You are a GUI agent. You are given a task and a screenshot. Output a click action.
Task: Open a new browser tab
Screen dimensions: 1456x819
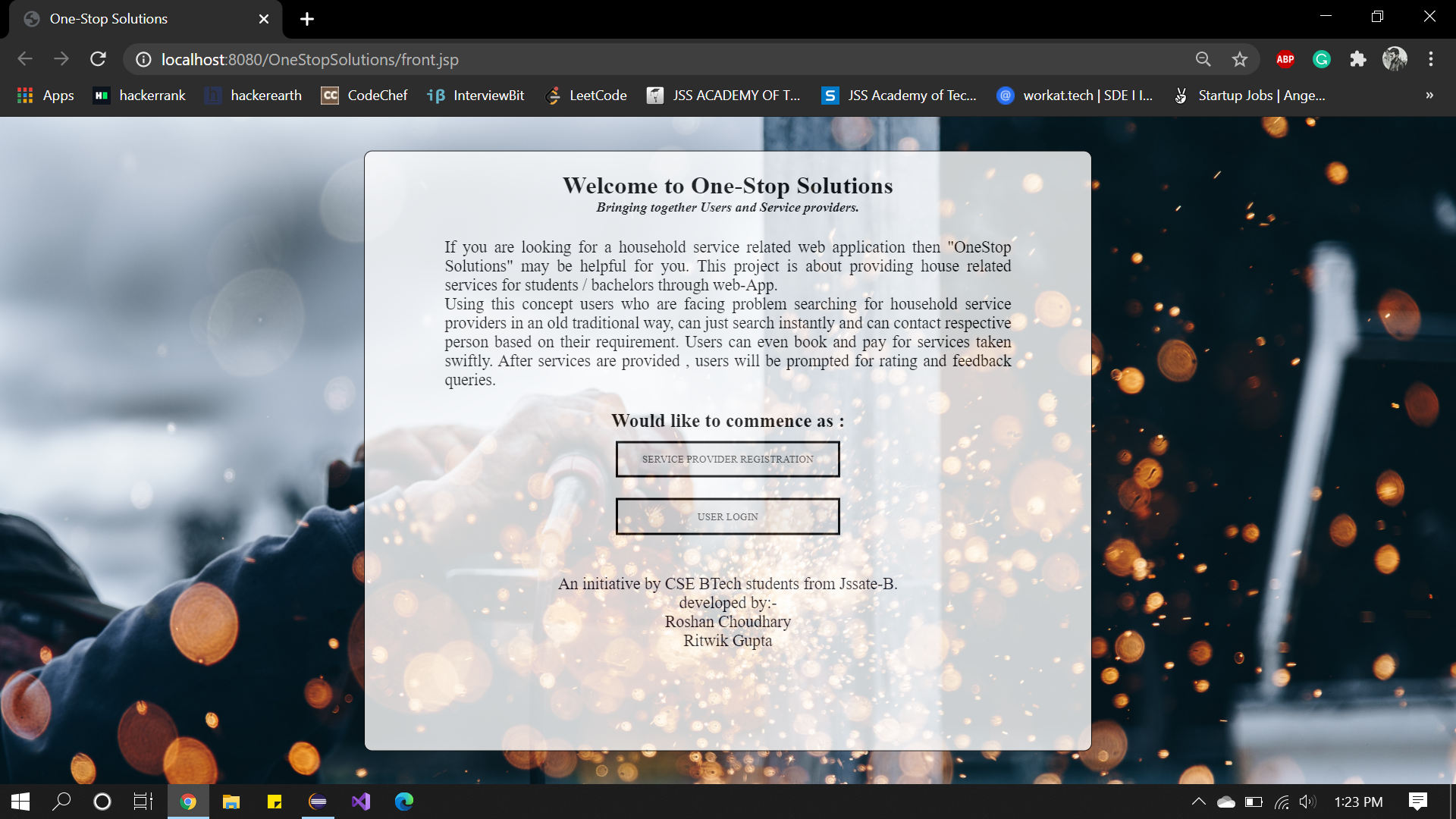click(x=307, y=19)
